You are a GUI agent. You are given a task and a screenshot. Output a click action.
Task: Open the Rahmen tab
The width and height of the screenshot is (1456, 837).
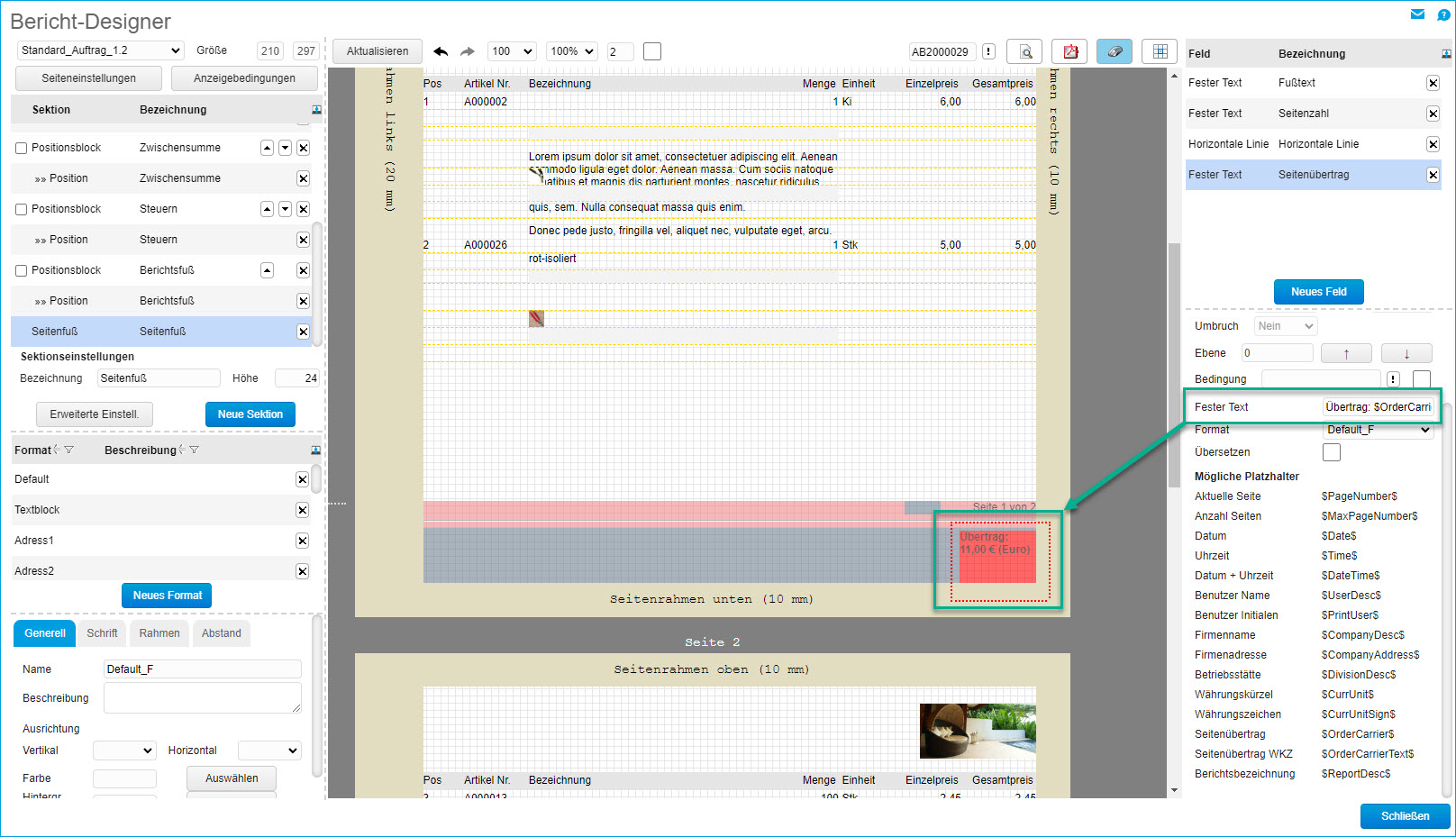(x=159, y=633)
